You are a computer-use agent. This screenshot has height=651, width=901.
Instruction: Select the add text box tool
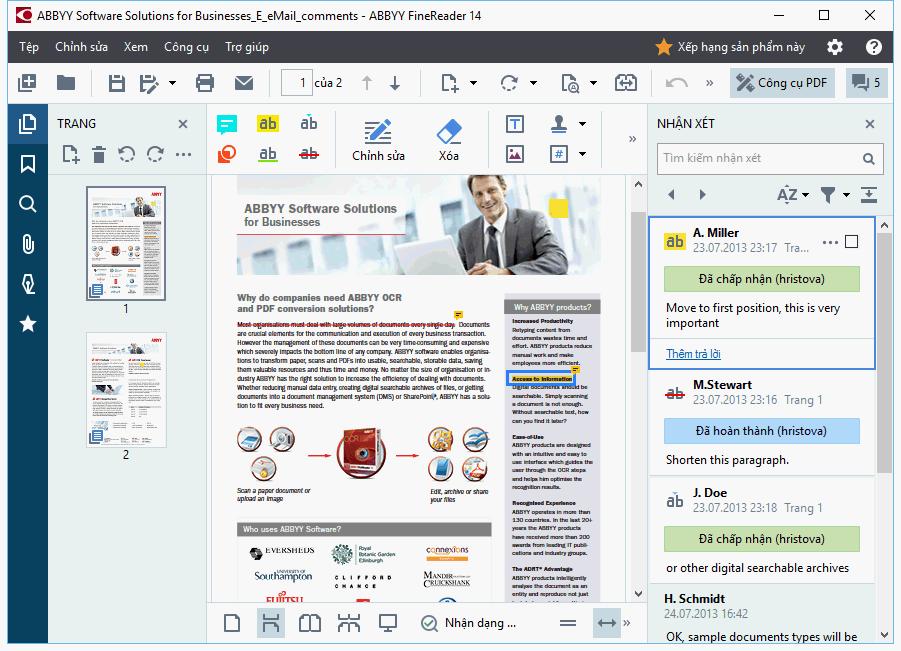coord(514,124)
